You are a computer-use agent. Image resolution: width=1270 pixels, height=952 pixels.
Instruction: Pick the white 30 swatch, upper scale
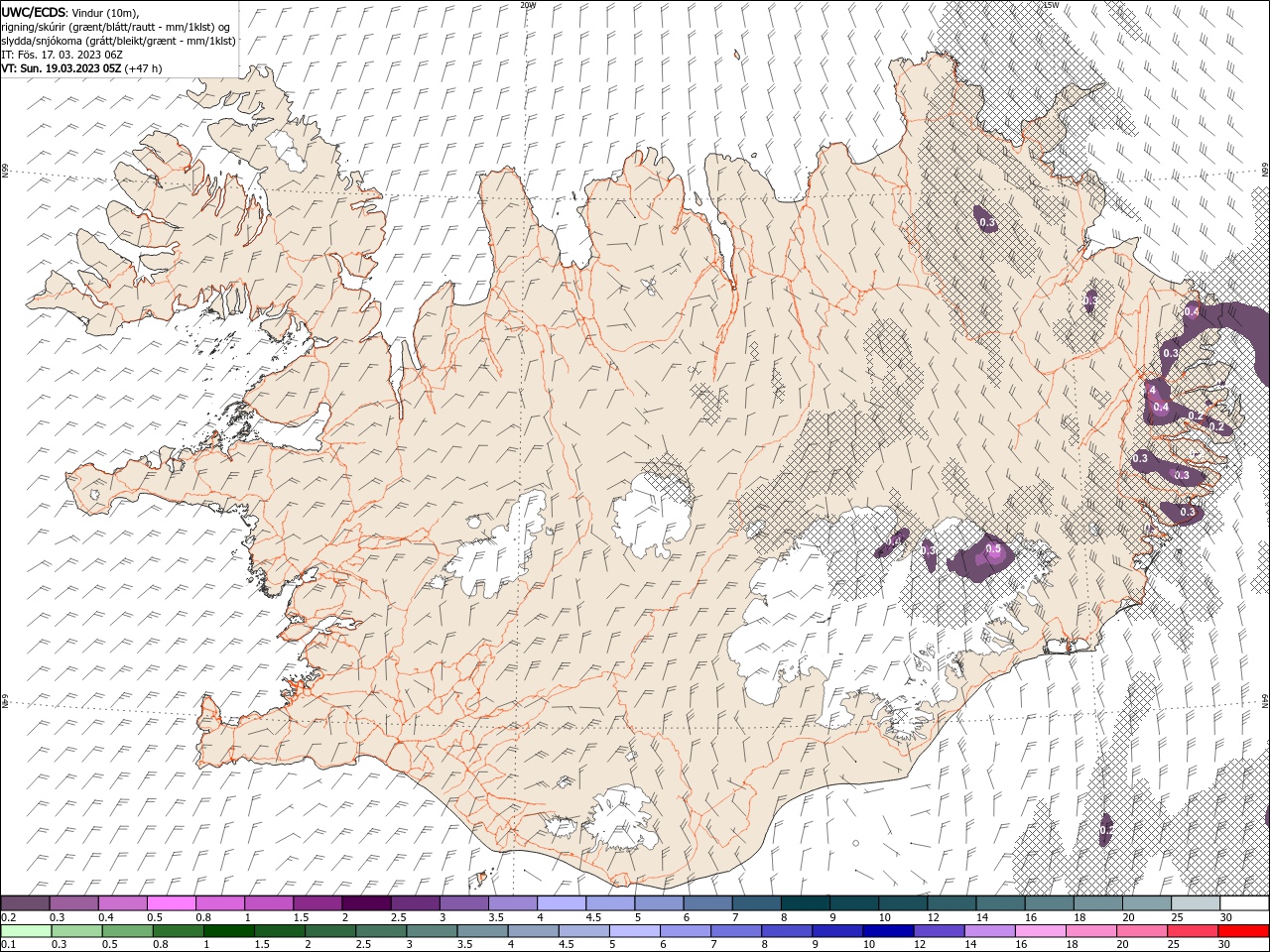[1244, 903]
